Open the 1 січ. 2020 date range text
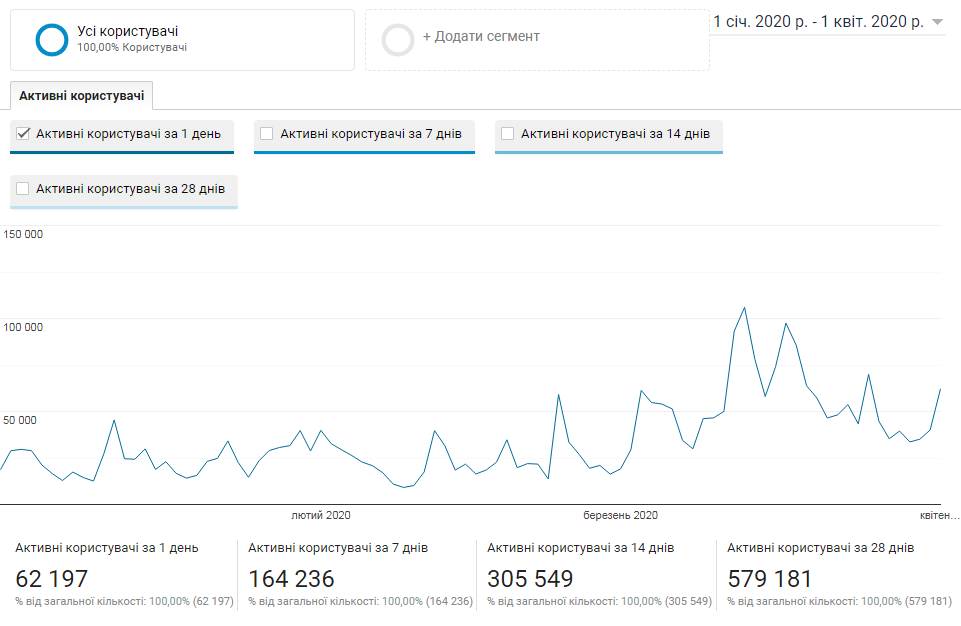The height and width of the screenshot is (626, 961). point(818,22)
